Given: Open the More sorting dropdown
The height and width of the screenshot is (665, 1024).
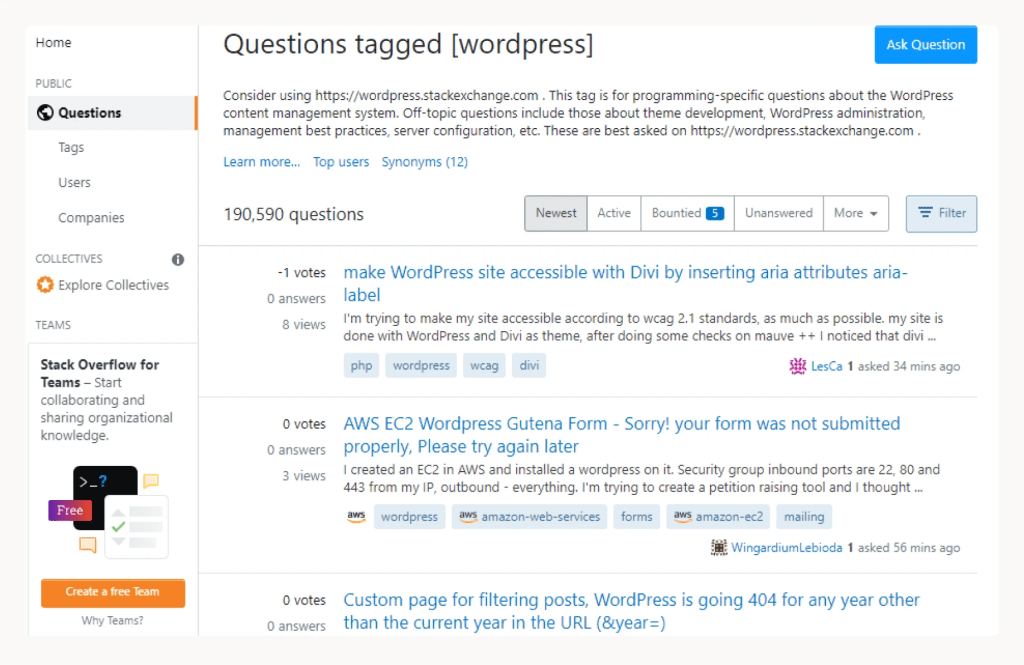Looking at the screenshot, I should pyautogui.click(x=856, y=213).
